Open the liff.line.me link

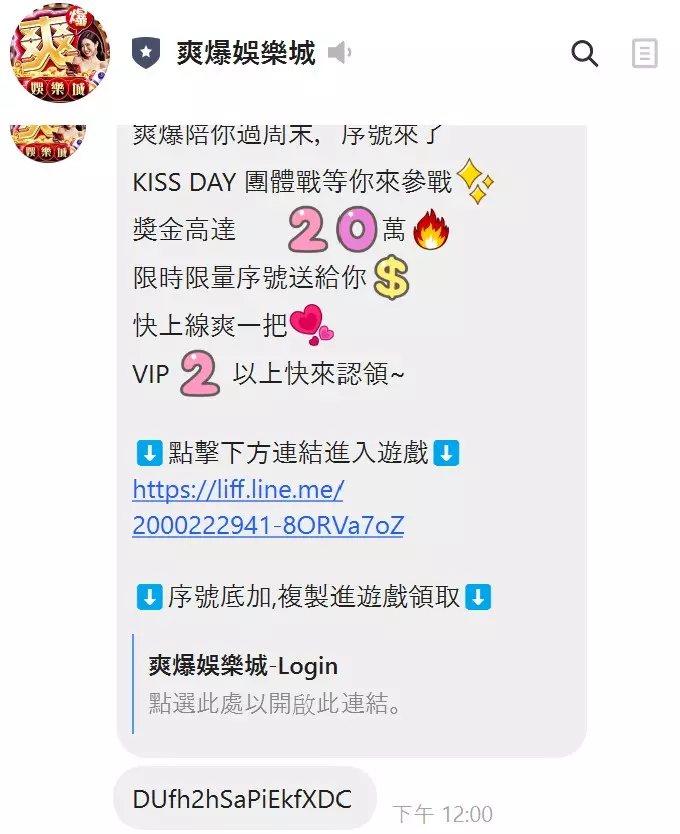[238, 489]
